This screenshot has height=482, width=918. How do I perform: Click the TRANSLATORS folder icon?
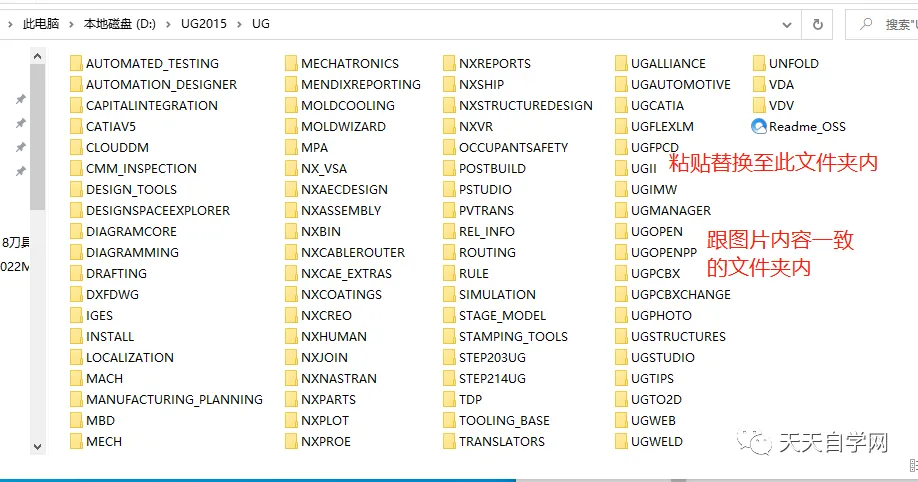[x=449, y=442]
